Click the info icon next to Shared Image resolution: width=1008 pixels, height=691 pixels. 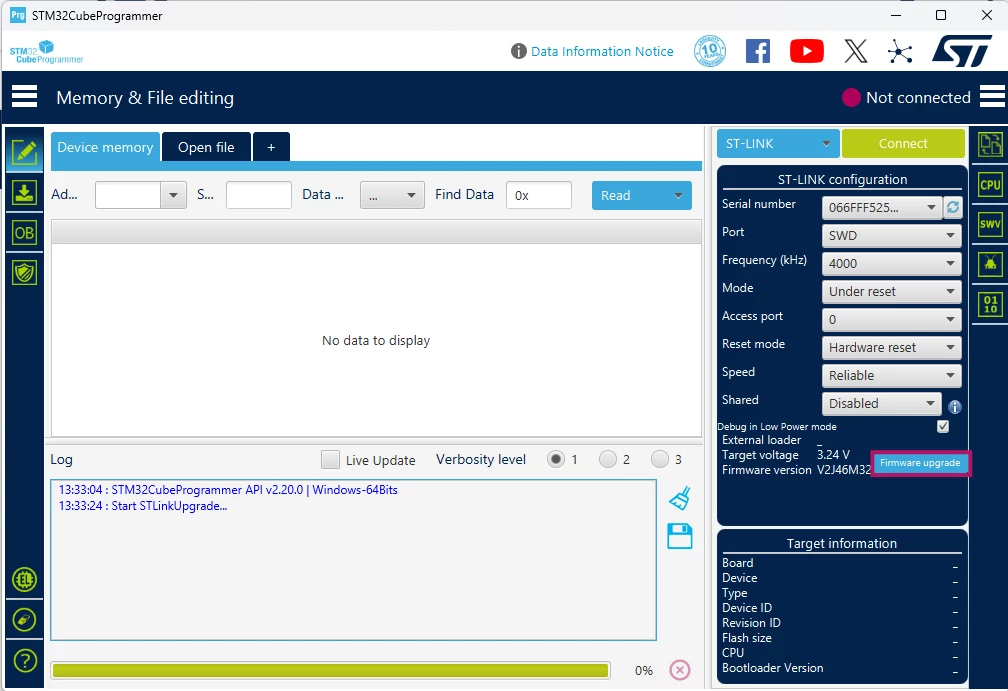[955, 406]
